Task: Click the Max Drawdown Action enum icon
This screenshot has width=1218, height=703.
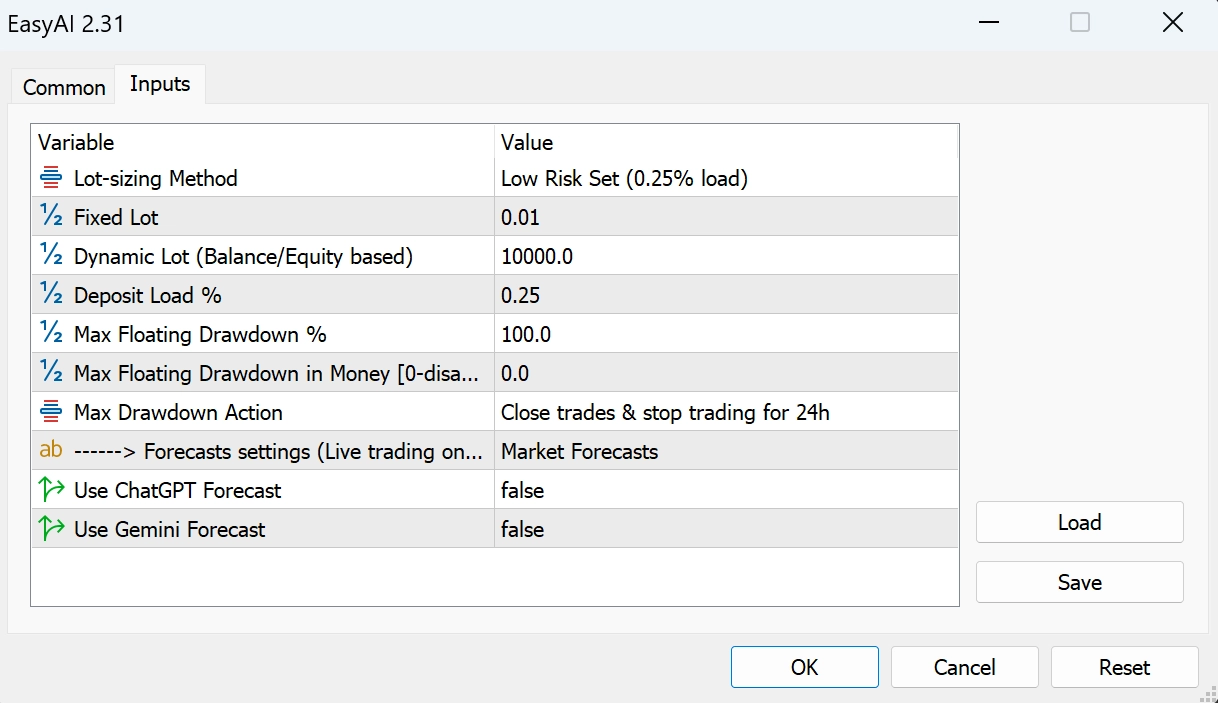Action: coord(51,412)
